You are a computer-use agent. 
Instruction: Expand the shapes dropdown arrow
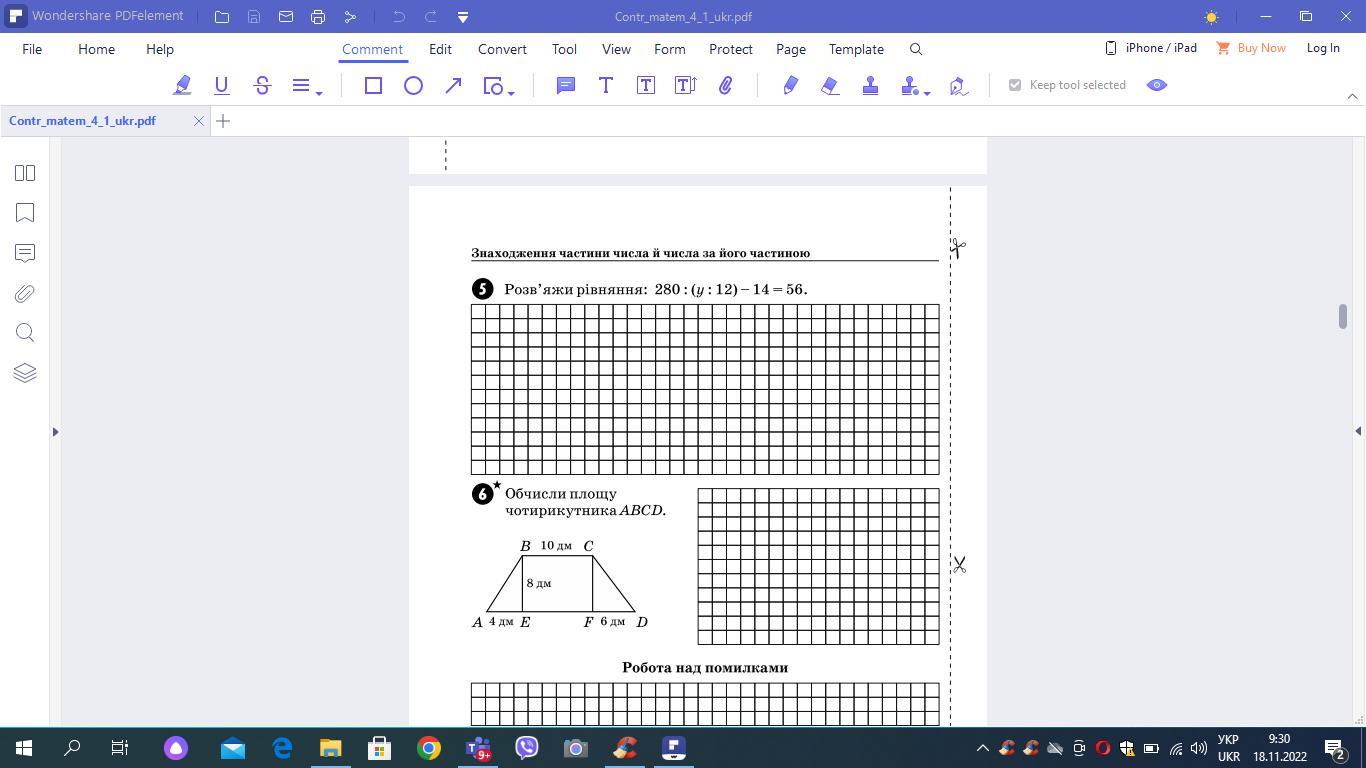(511, 92)
